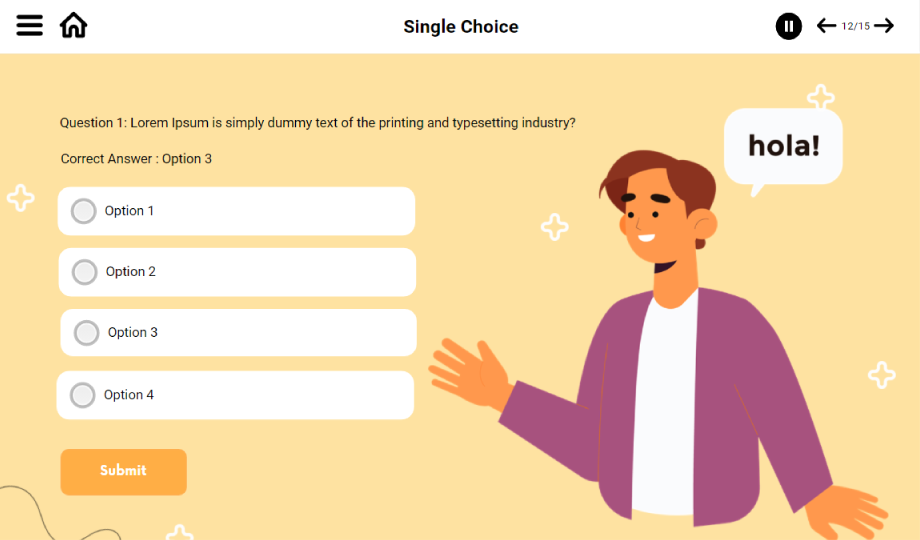Go to previous slide arrow
The image size is (920, 540).
point(826,26)
